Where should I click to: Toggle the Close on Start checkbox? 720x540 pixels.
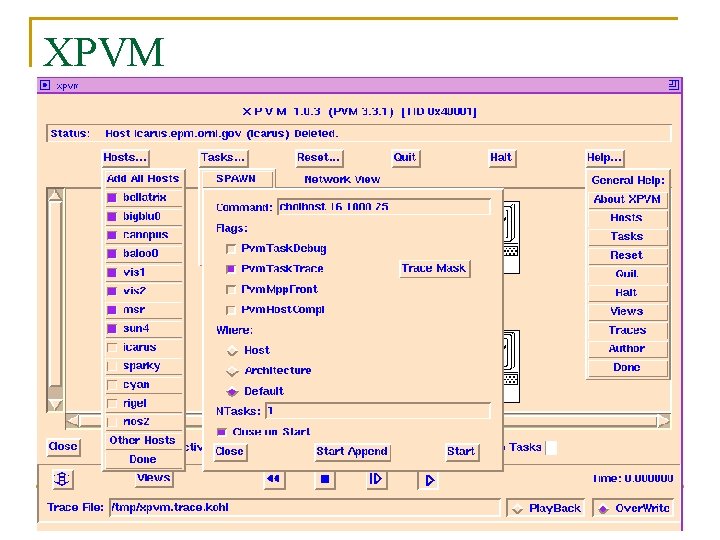coord(222,432)
